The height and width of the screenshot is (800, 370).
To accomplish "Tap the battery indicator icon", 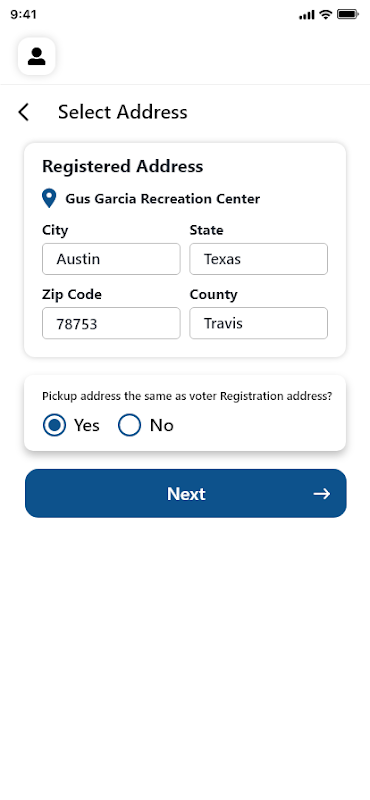I will click(348, 14).
